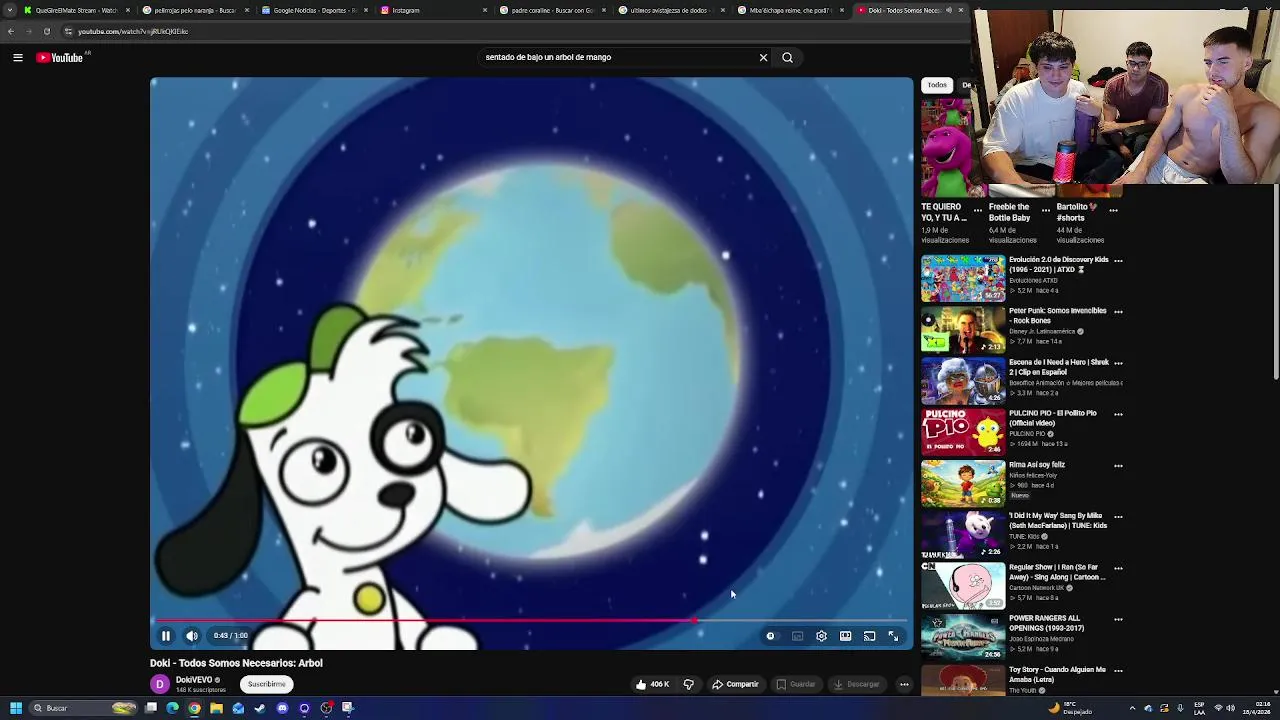Open options for PULCINO PIO video
This screenshot has width=1280, height=720.
click(x=1118, y=414)
